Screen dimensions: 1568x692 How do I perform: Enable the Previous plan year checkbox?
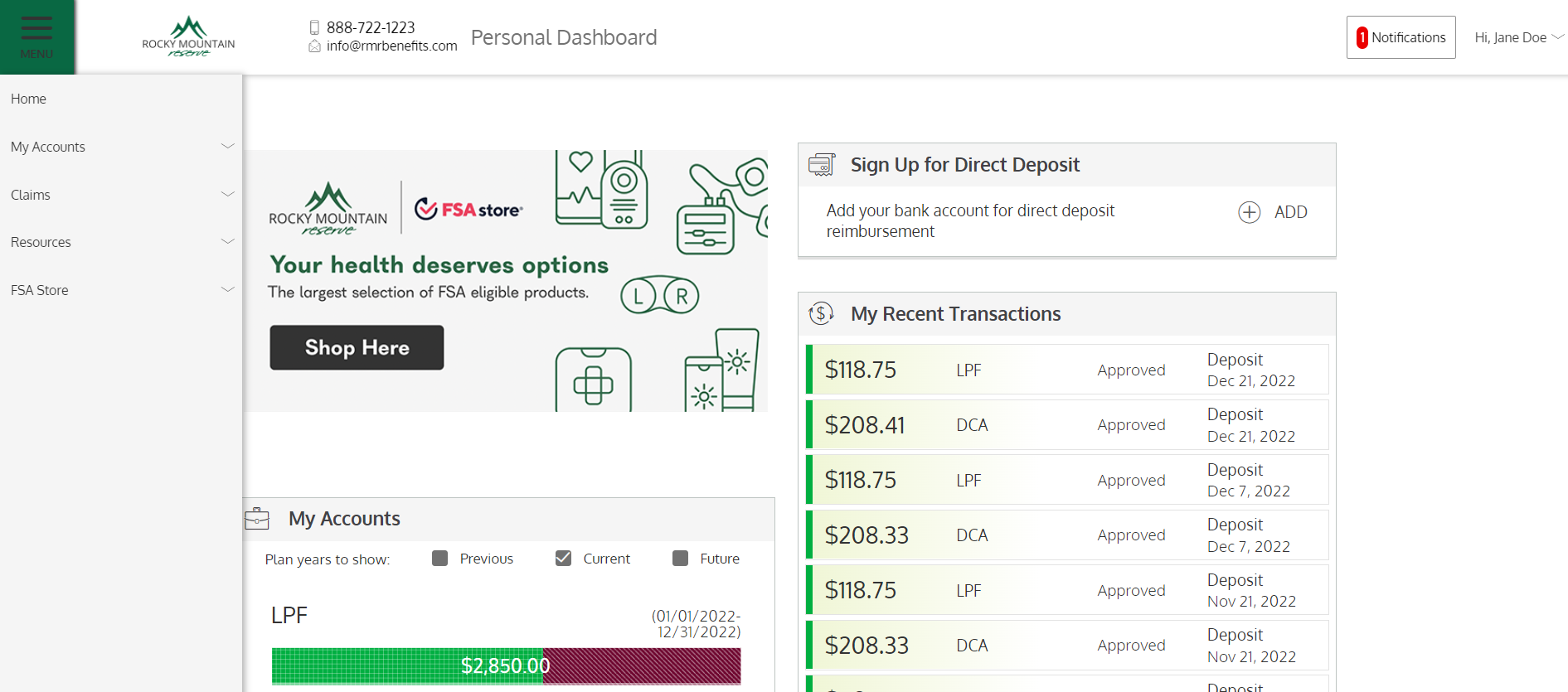coord(440,559)
